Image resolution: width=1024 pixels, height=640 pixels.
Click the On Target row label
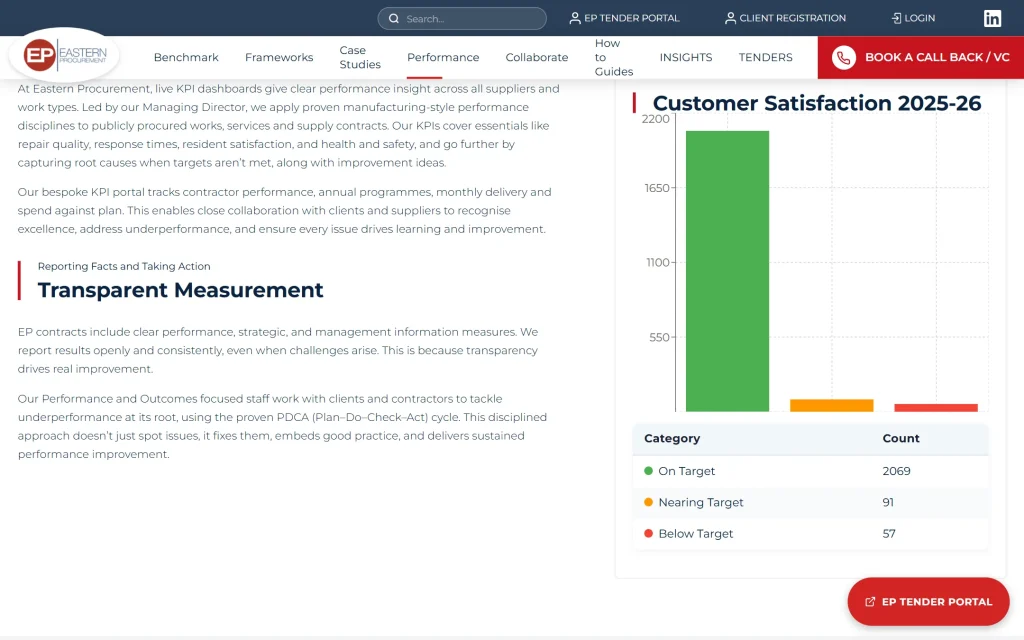pyautogui.click(x=686, y=471)
